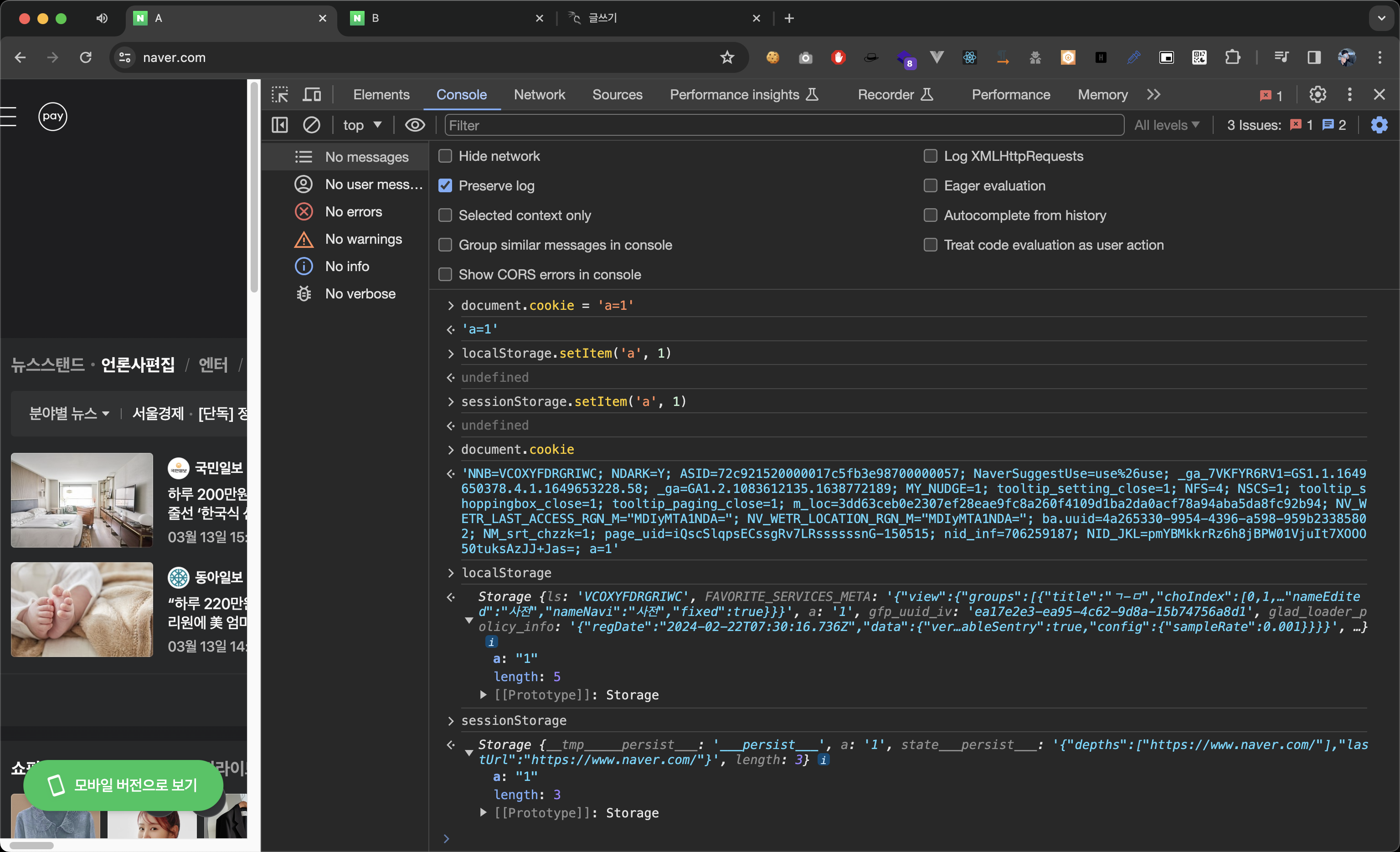Toggle the browser side panel icon
This screenshot has height=852, width=1400.
pyautogui.click(x=1313, y=57)
